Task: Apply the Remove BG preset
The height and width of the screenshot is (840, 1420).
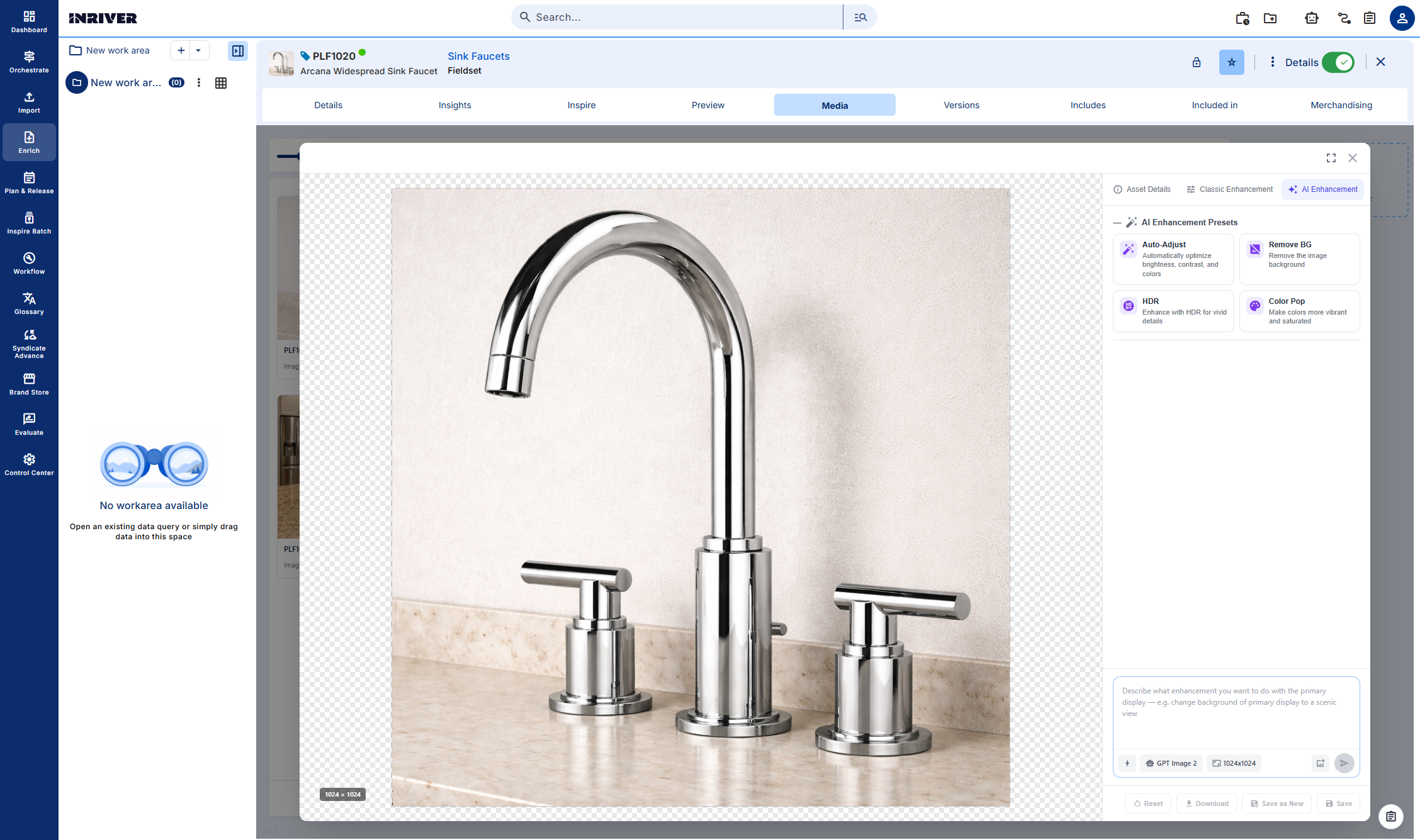Action: pos(1299,259)
